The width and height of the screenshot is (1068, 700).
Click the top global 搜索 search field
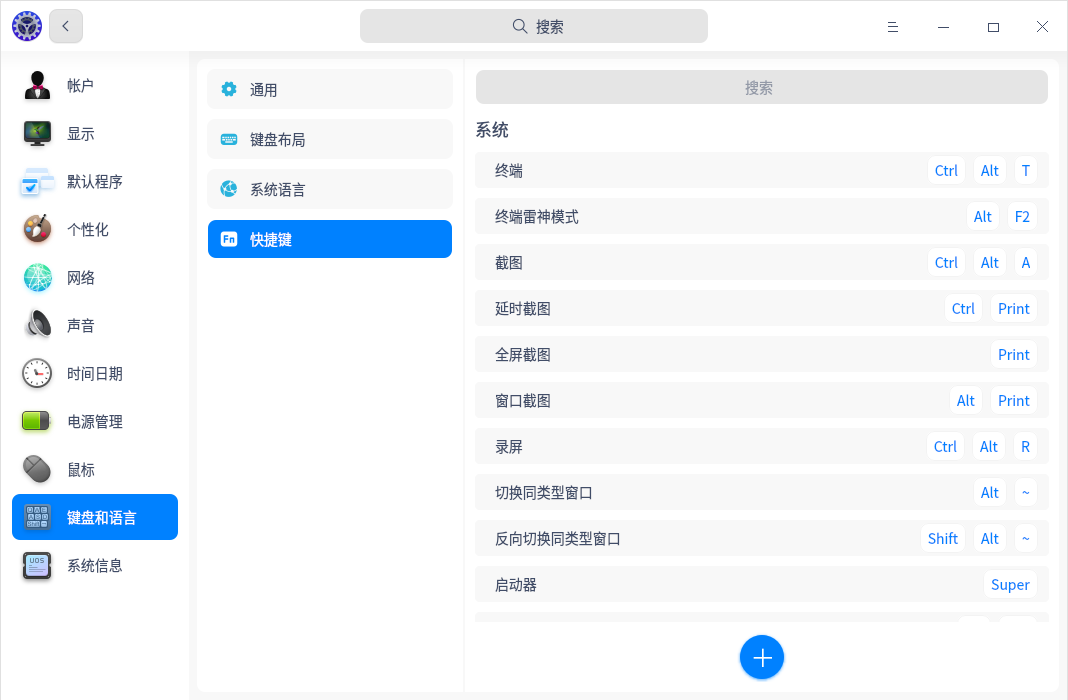pos(534,27)
